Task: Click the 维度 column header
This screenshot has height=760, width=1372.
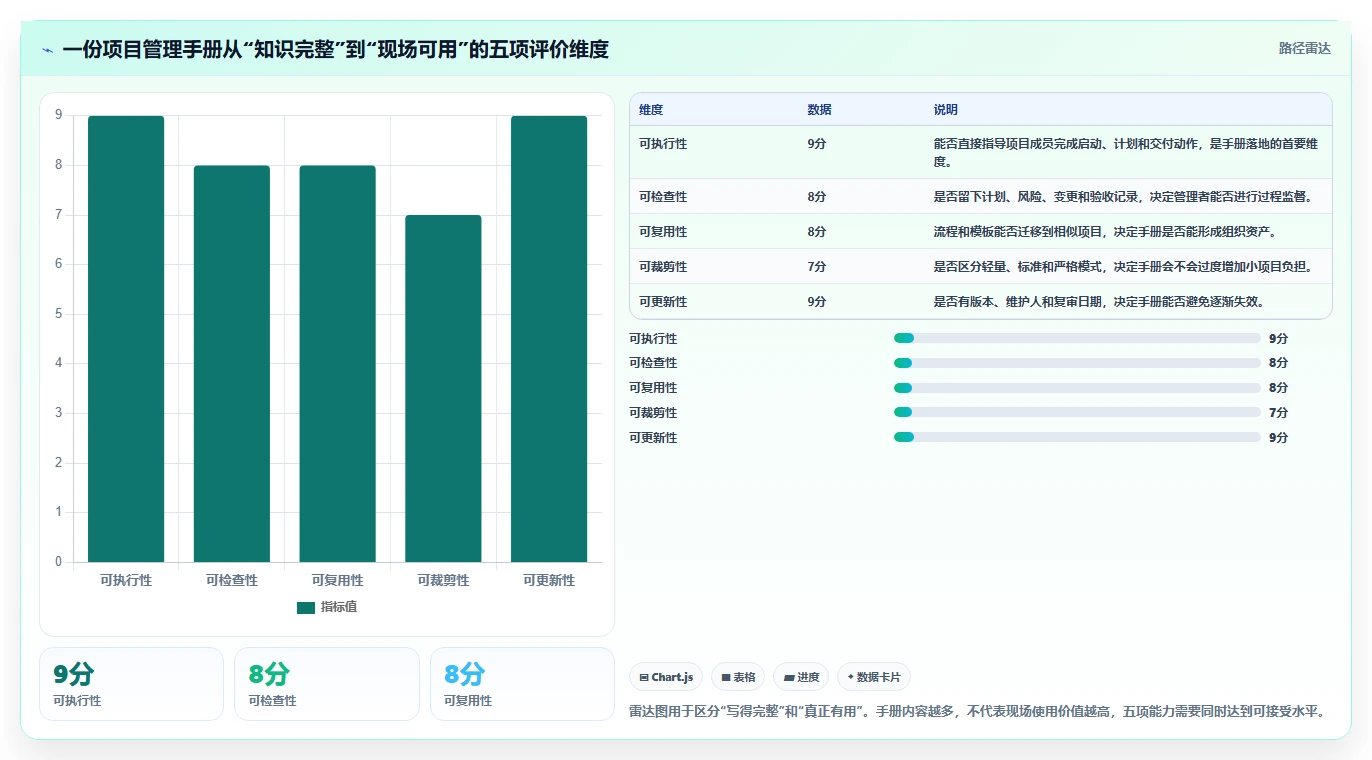Action: 651,110
